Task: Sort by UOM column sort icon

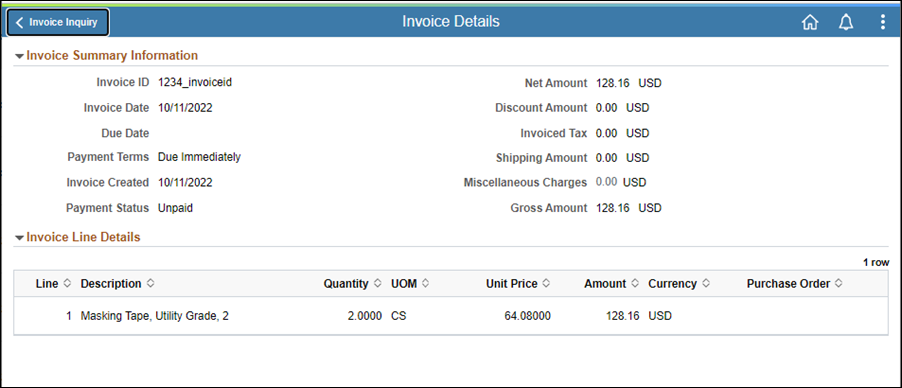Action: pyautogui.click(x=426, y=283)
